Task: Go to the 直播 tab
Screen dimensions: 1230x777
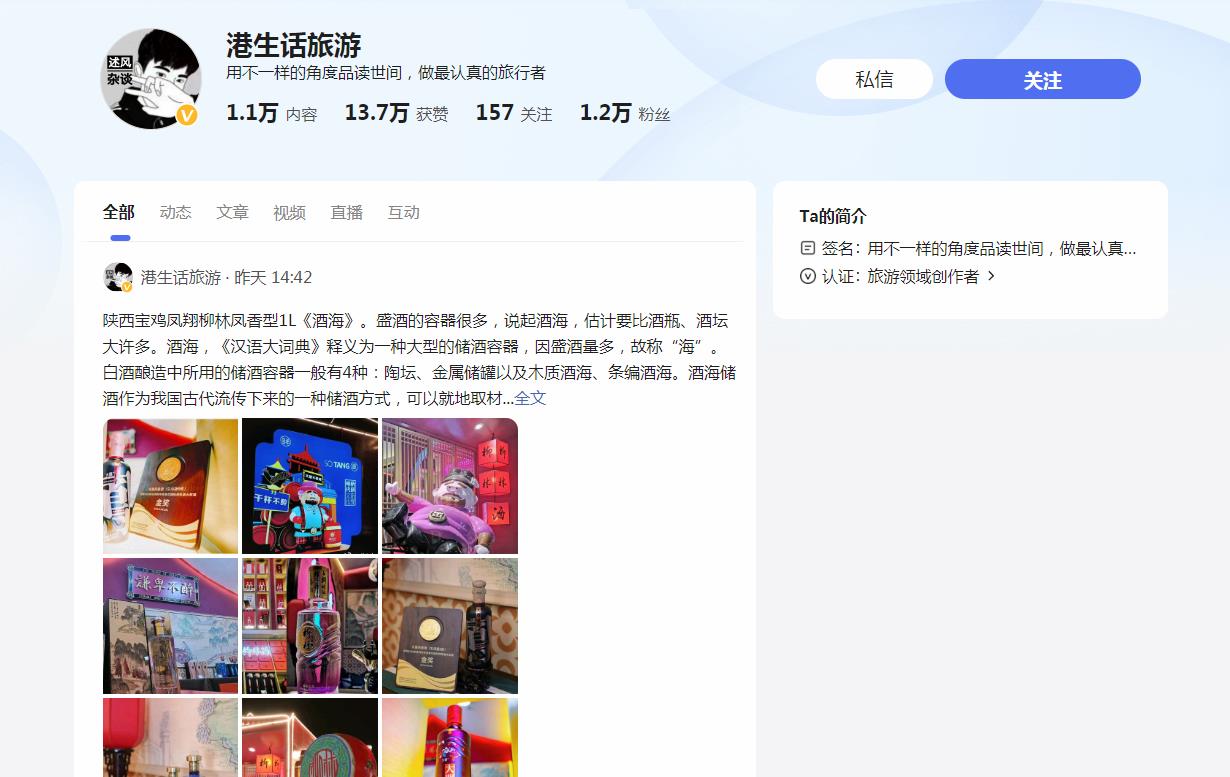Action: [346, 212]
